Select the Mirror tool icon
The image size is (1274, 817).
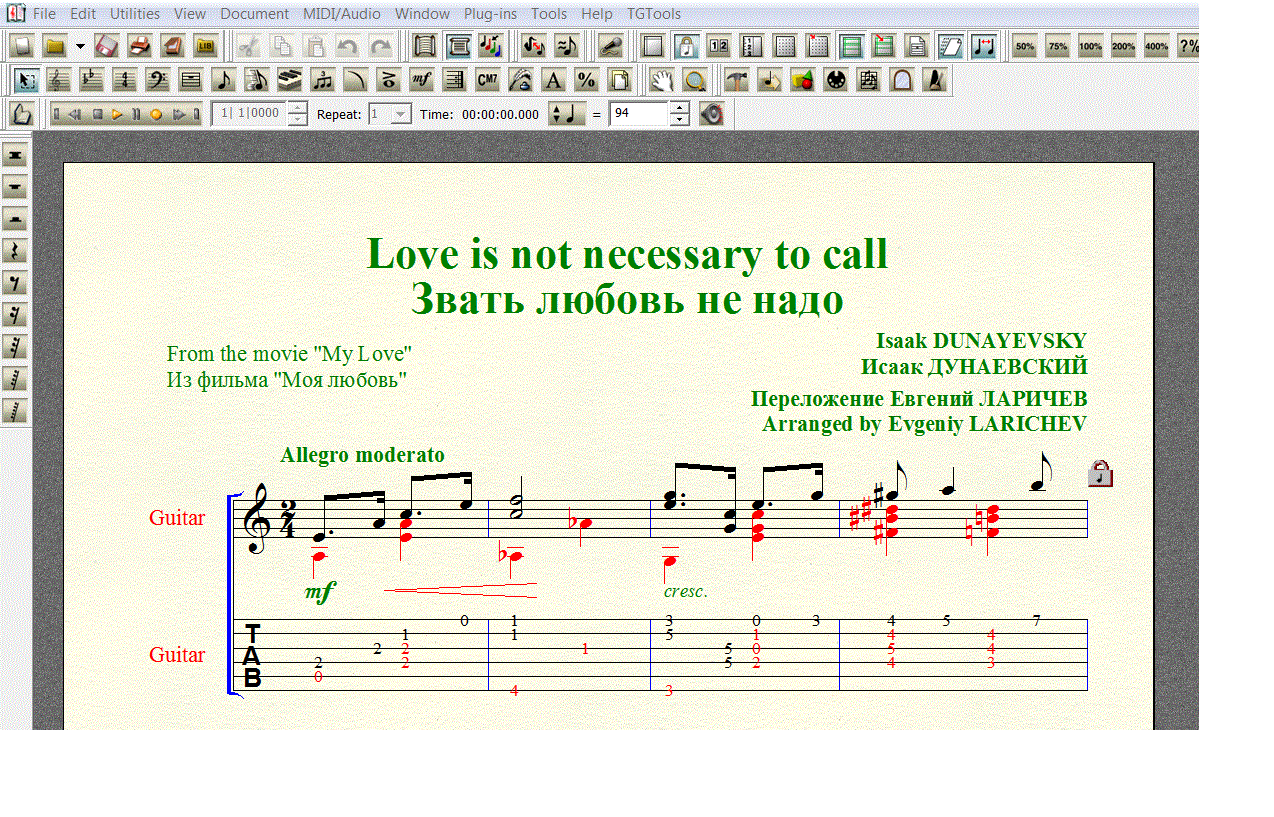point(902,81)
